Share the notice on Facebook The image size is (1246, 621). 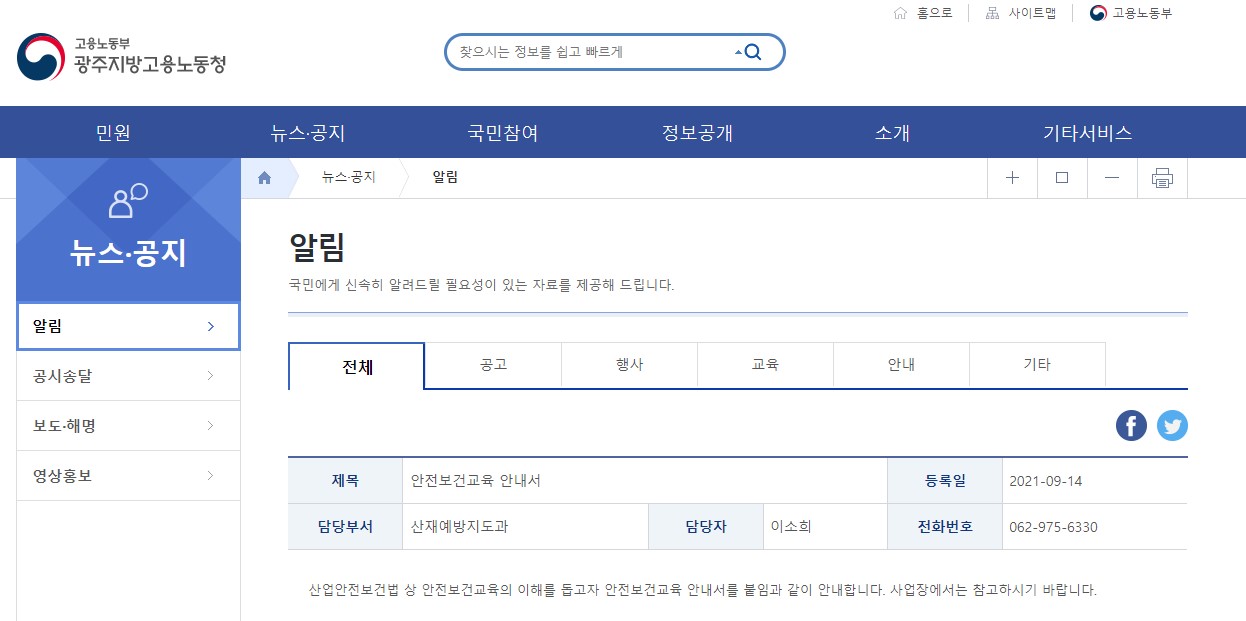1131,426
